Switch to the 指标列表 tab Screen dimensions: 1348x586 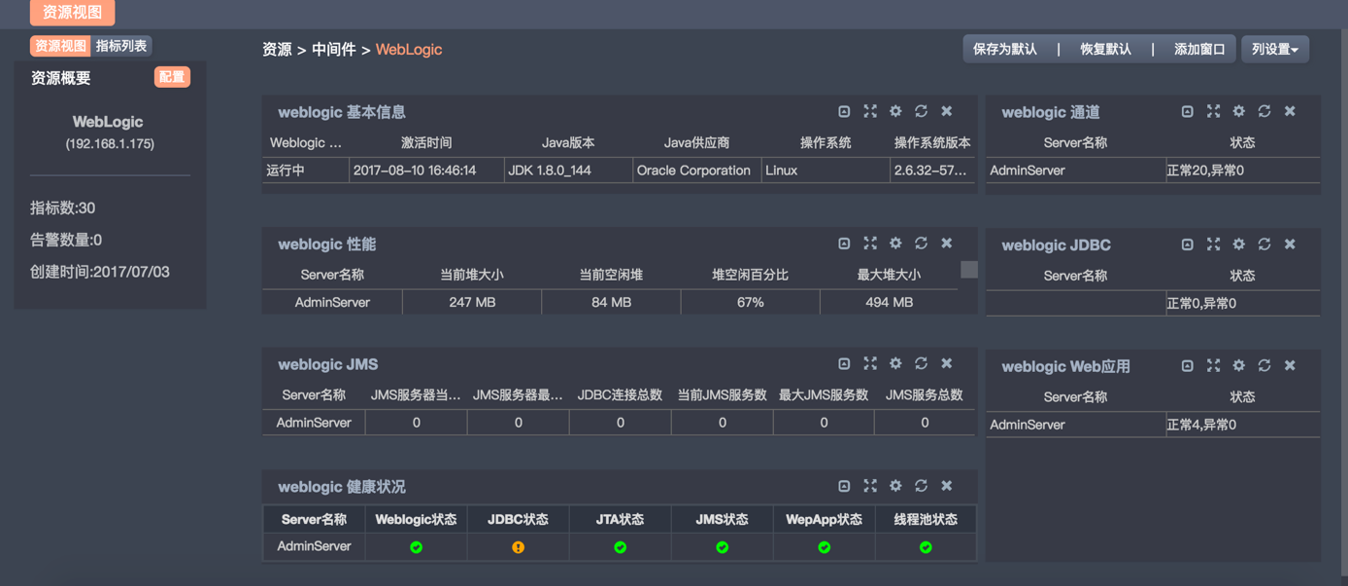coord(121,46)
